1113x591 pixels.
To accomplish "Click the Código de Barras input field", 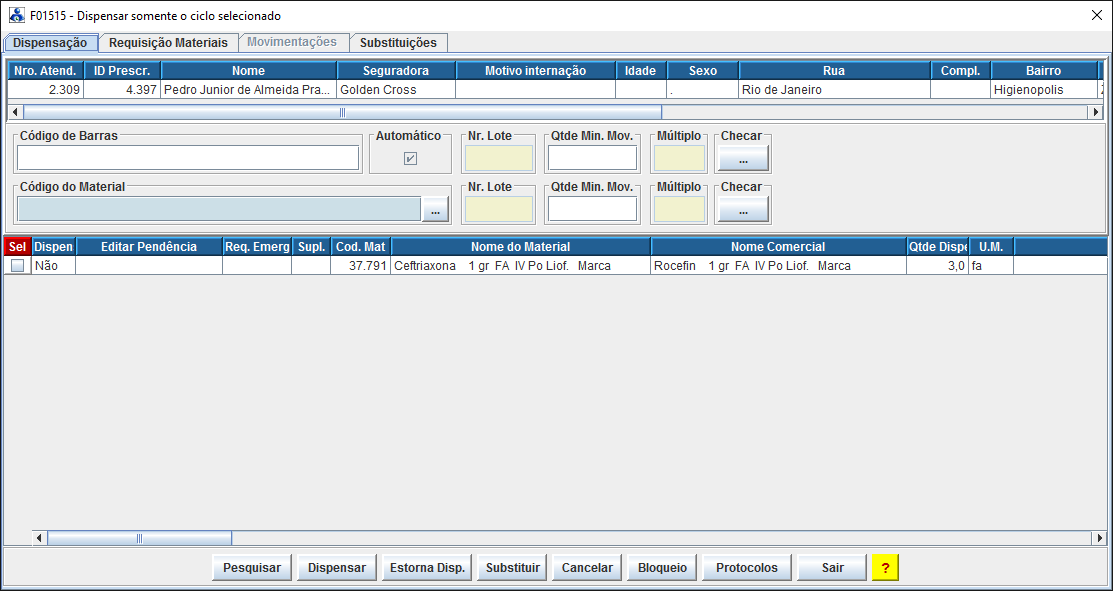I will point(188,158).
